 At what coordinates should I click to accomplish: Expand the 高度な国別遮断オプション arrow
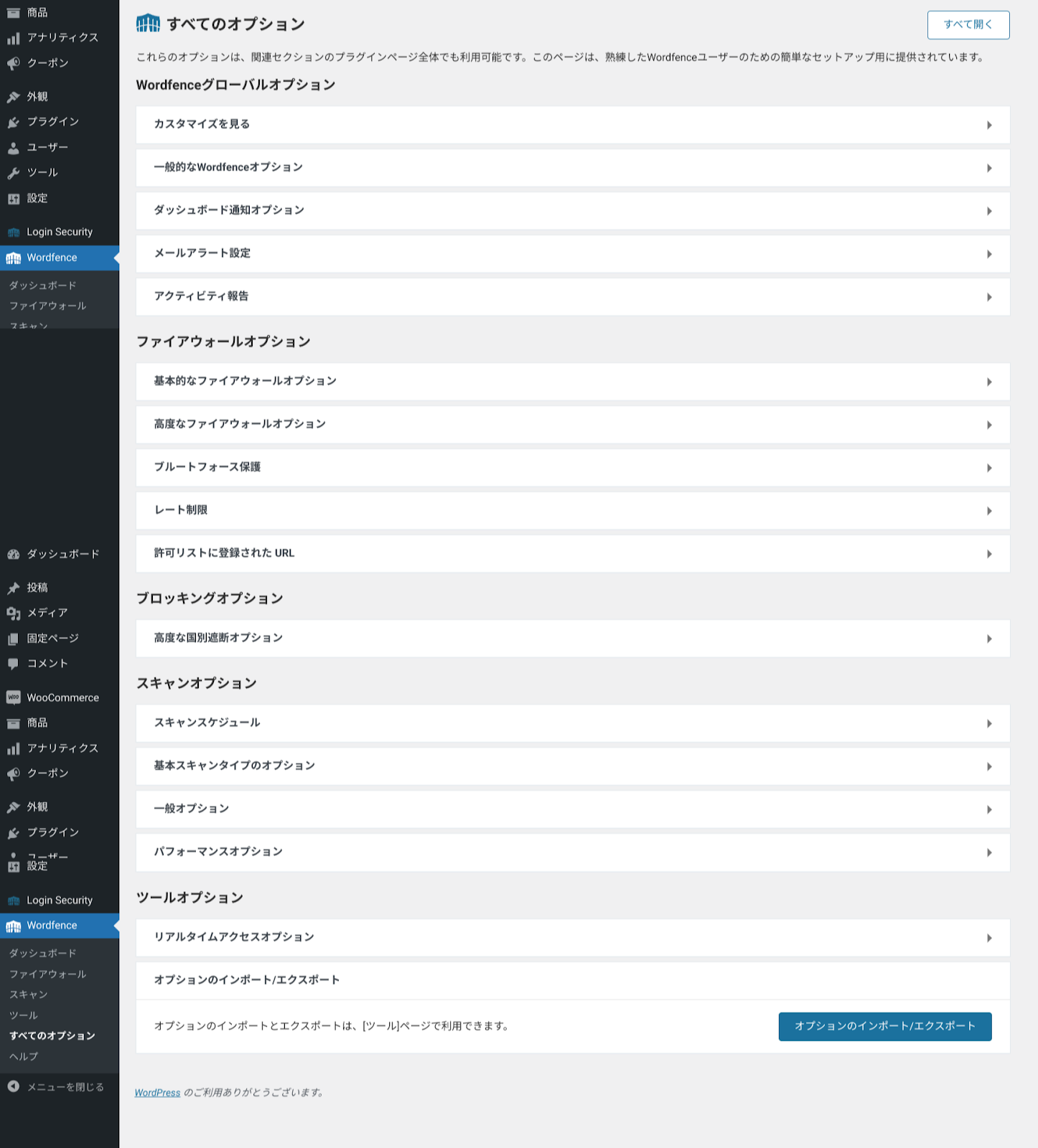pyautogui.click(x=989, y=639)
